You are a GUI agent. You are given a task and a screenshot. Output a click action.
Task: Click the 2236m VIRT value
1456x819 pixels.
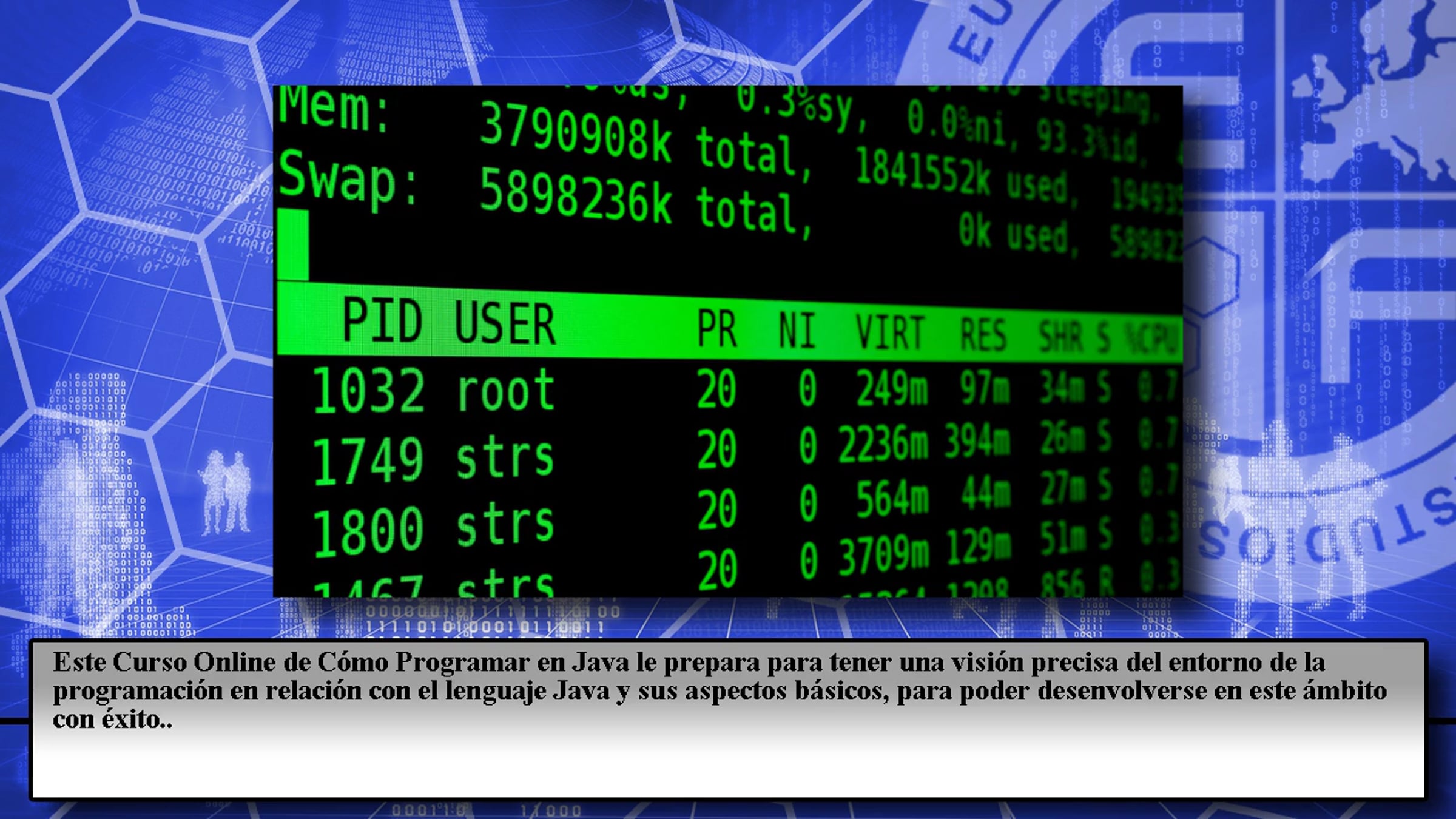point(883,444)
